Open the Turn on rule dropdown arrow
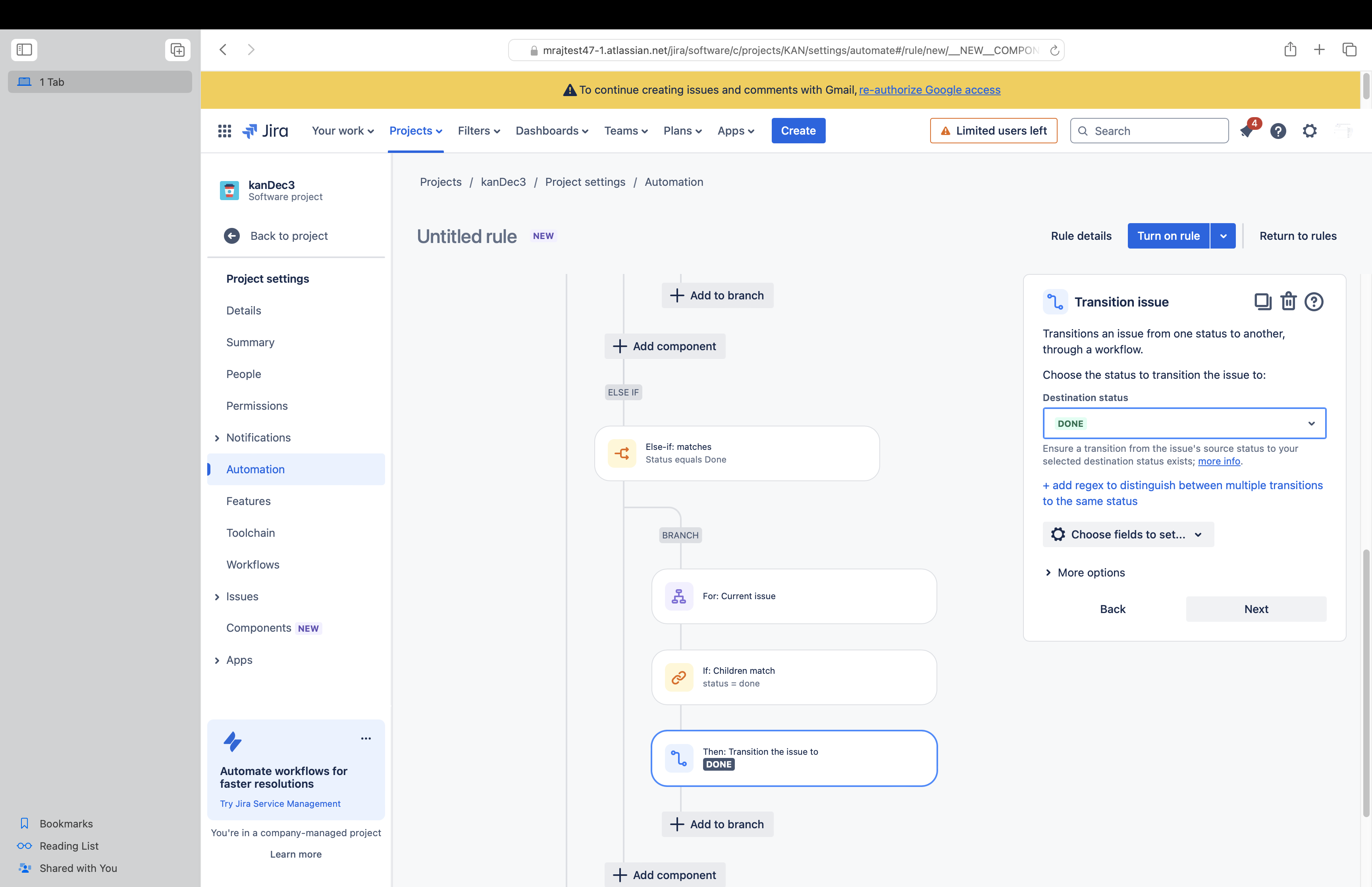Viewport: 1372px width, 887px height. (x=1223, y=235)
